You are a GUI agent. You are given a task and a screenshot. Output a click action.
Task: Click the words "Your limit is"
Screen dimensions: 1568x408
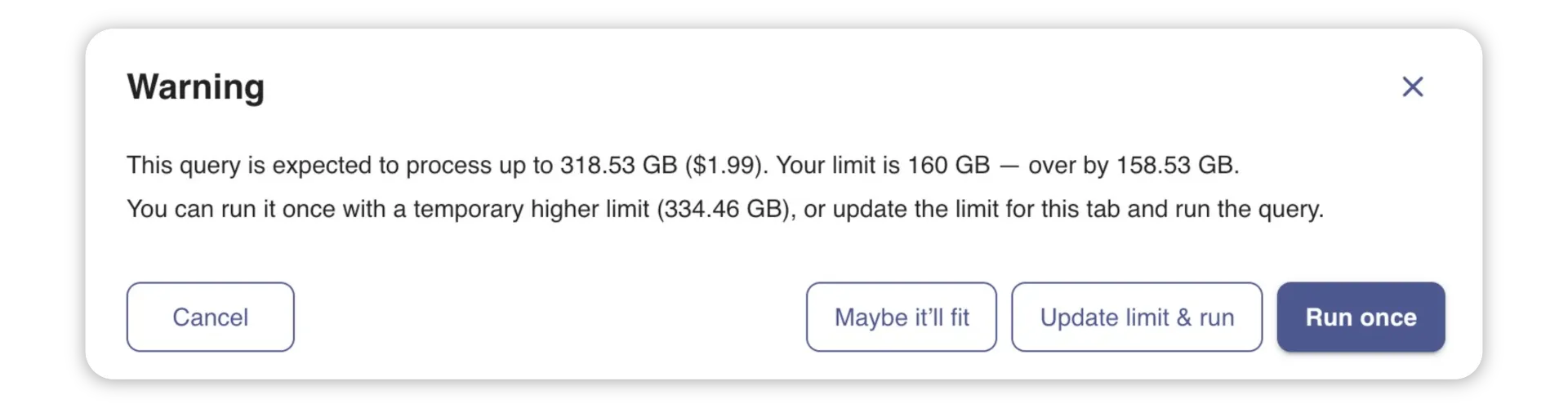pos(838,166)
